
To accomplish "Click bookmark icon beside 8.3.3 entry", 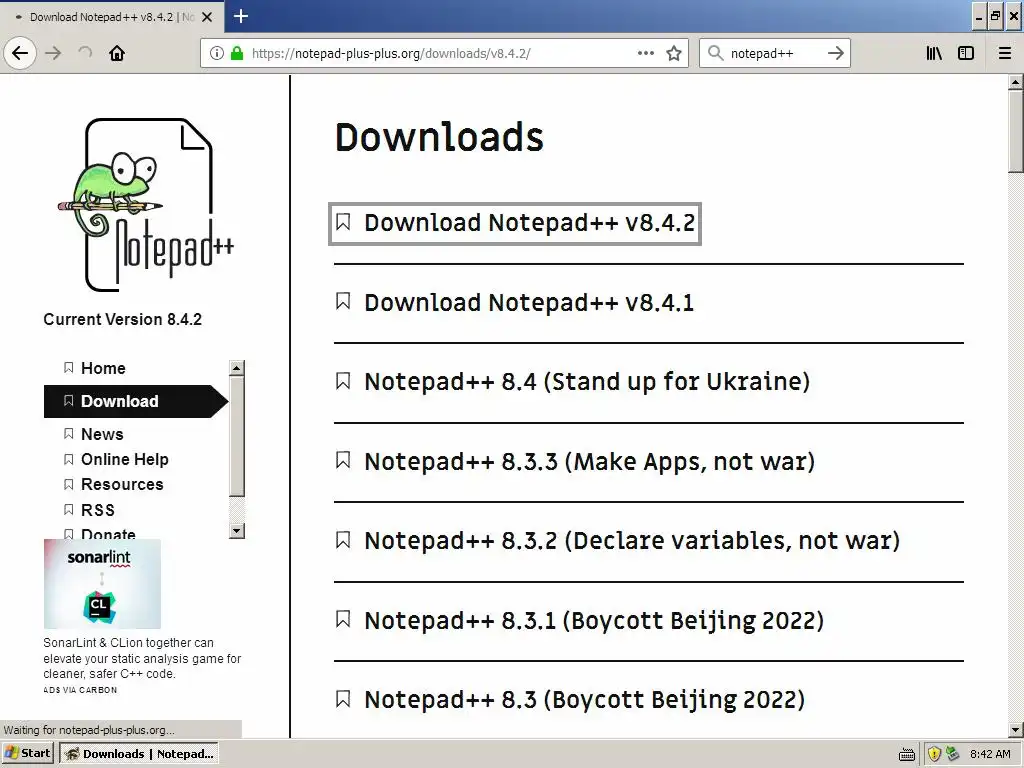I will [343, 460].
